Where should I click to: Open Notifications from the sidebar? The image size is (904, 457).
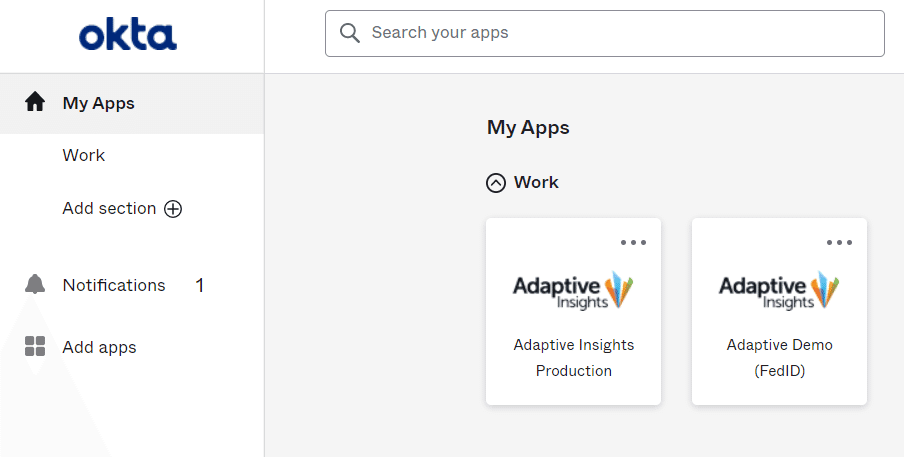click(x=114, y=285)
